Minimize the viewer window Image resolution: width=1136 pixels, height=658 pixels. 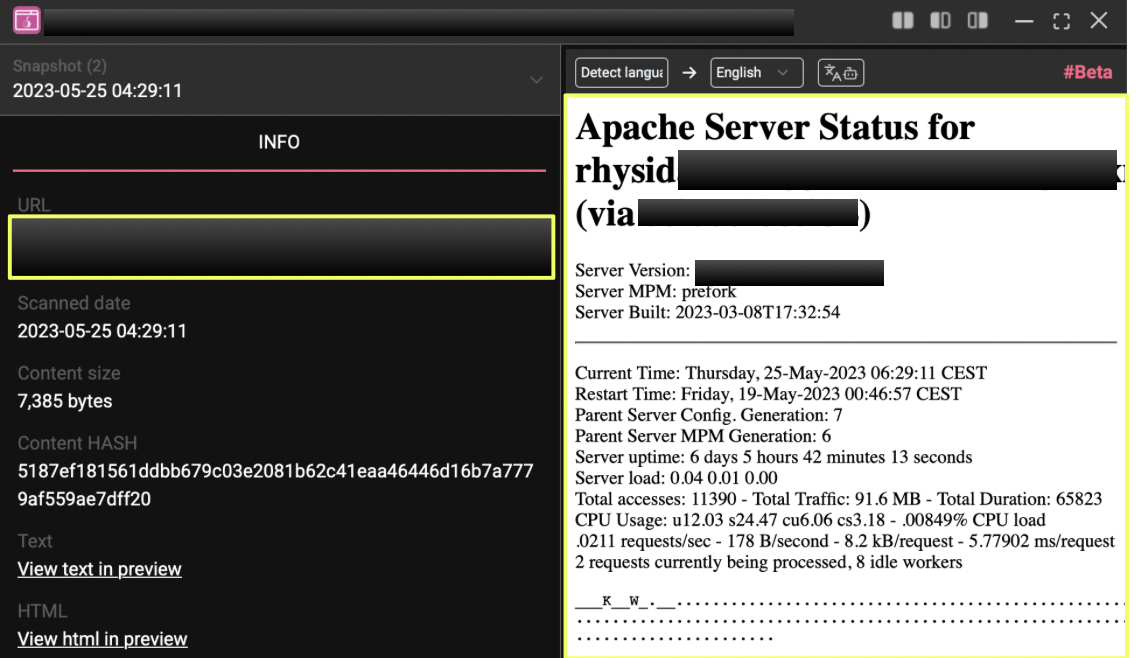tap(1024, 20)
